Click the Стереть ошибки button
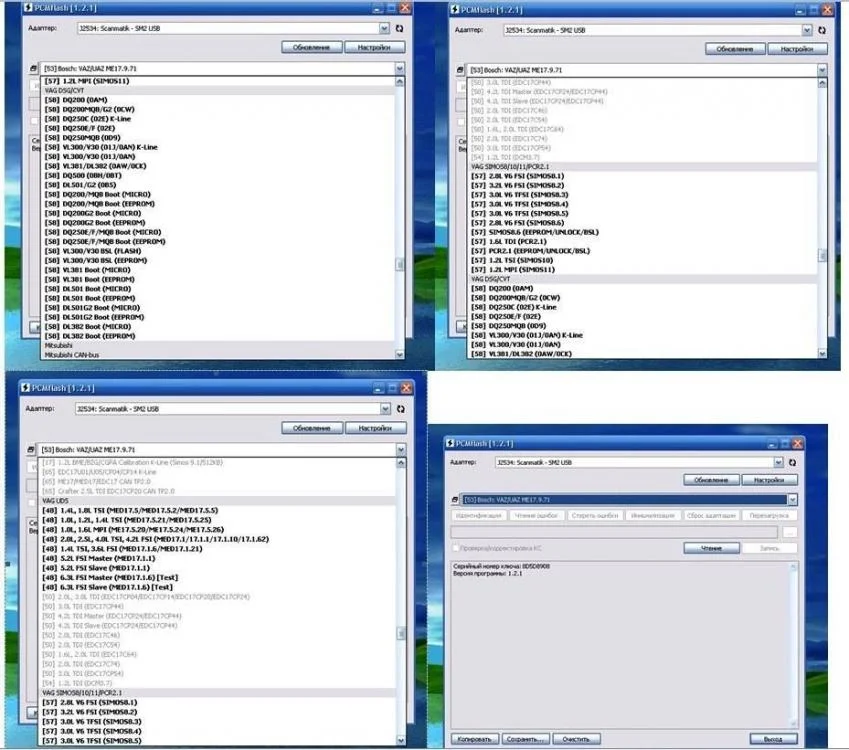 595,516
